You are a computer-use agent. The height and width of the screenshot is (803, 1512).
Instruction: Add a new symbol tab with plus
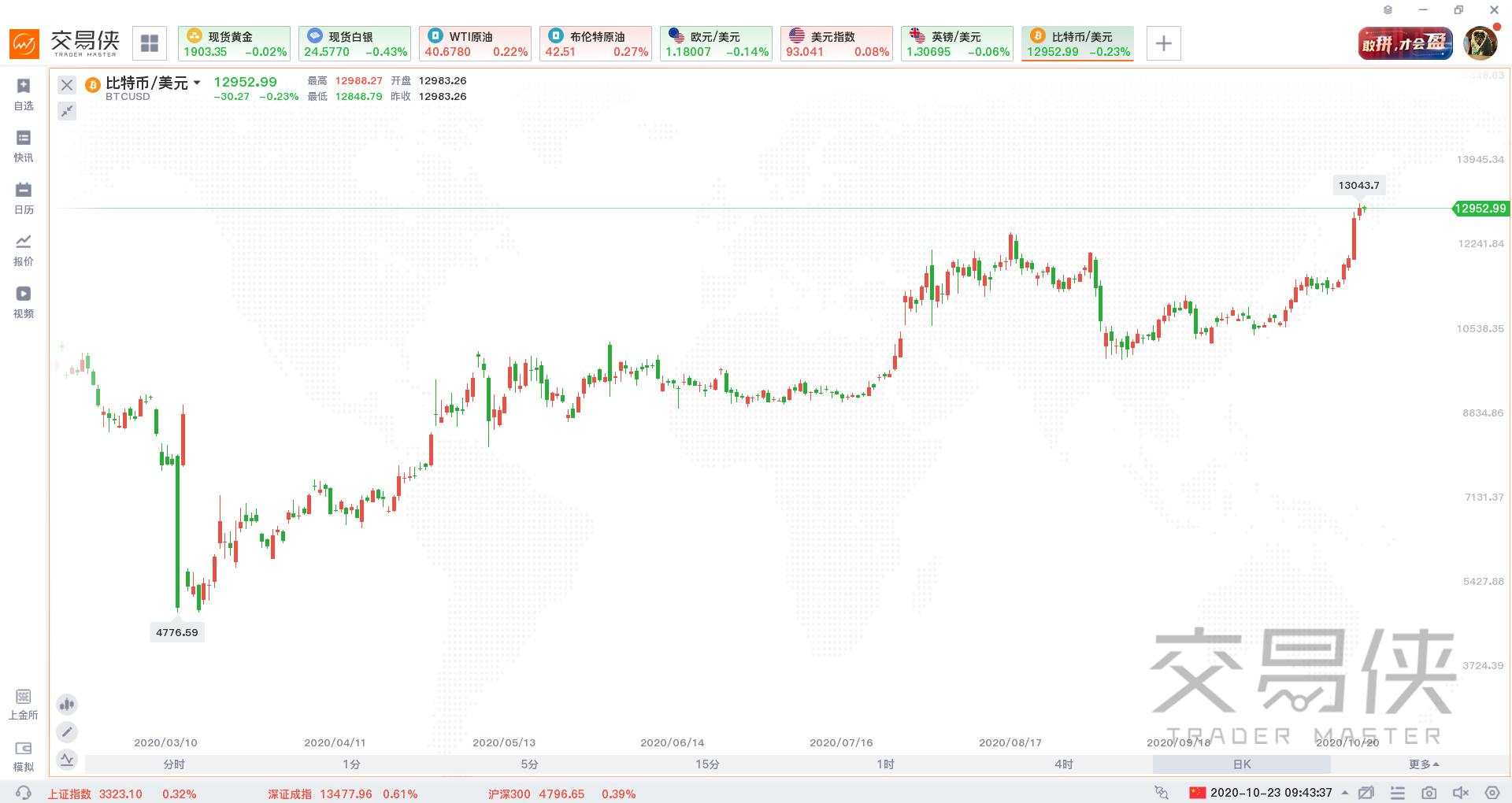point(1164,43)
